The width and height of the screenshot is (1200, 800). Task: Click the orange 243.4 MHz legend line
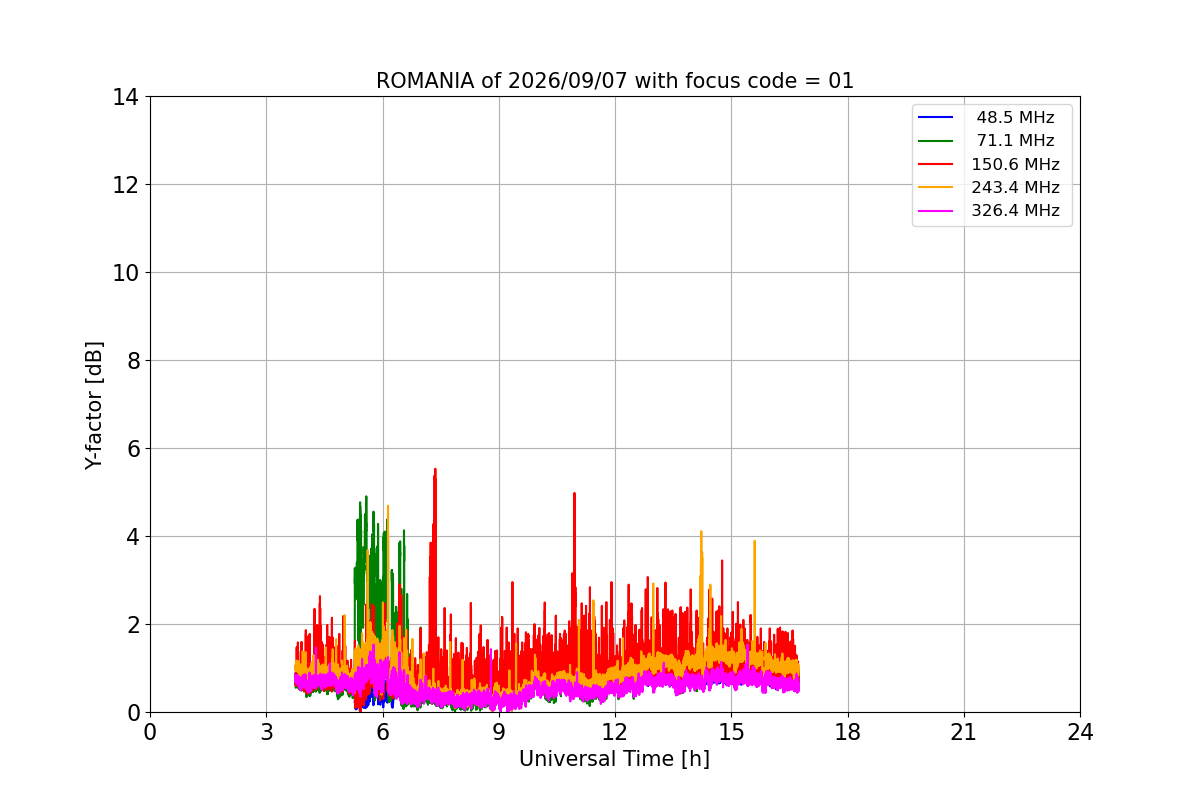[936, 187]
